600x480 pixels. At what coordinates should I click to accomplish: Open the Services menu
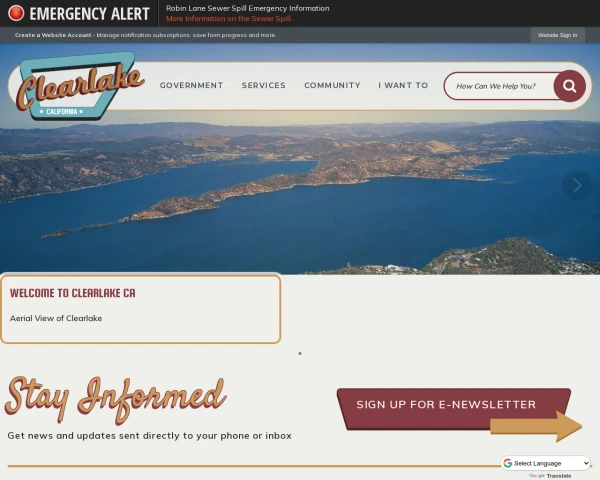pyautogui.click(x=264, y=85)
